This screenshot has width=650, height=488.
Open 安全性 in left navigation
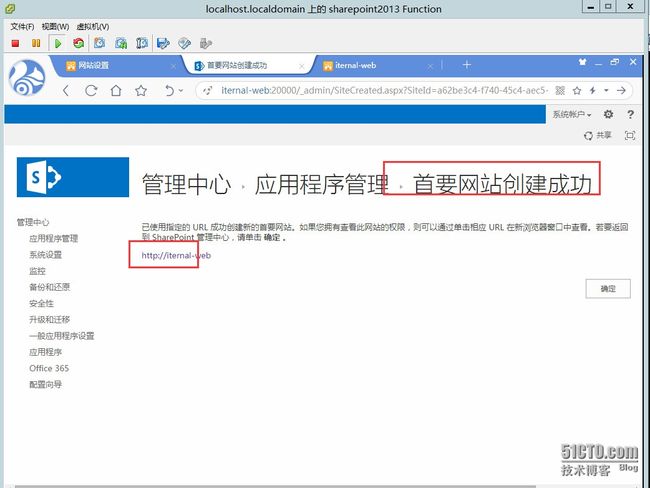point(41,303)
